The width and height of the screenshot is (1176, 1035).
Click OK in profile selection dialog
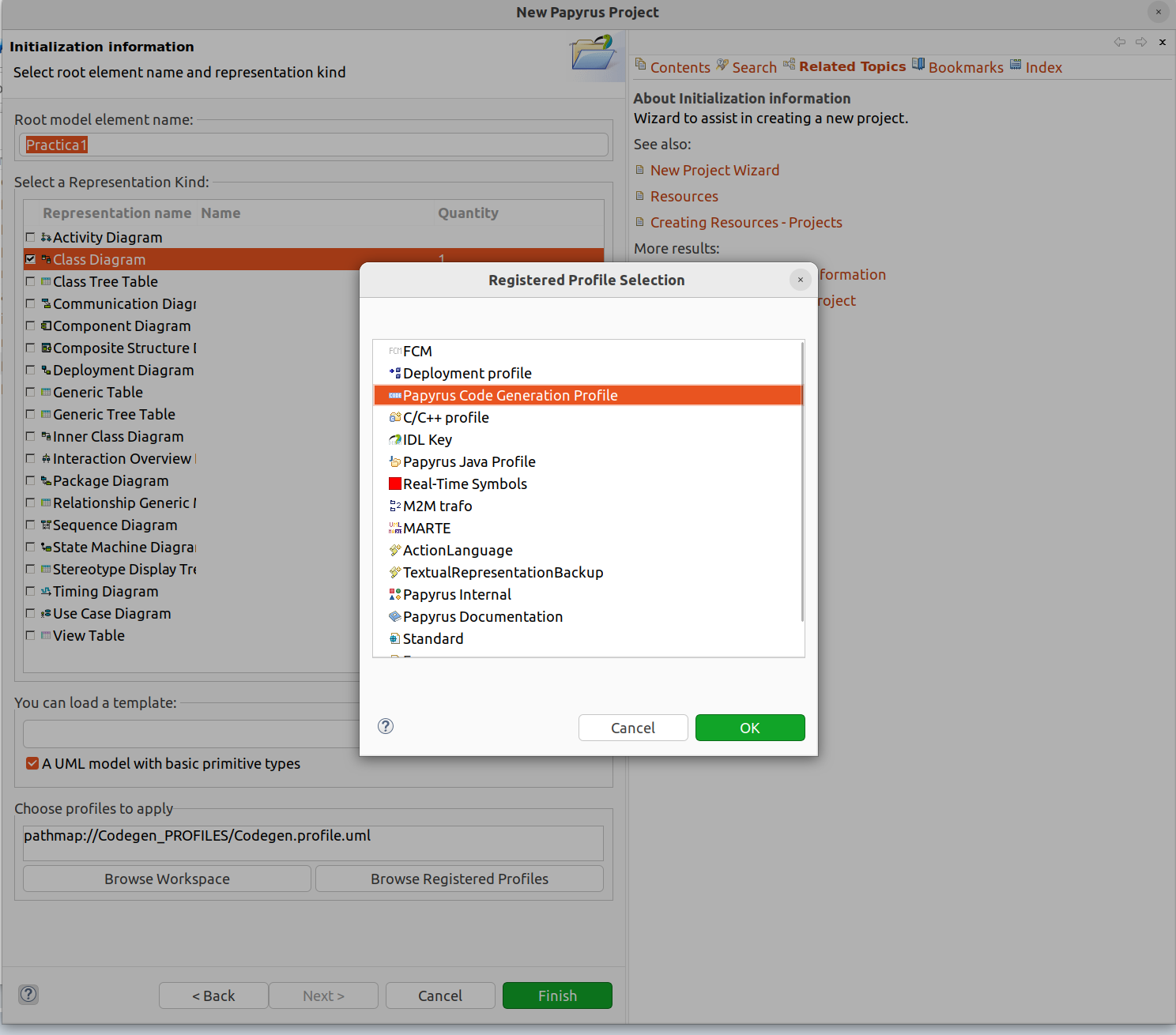coord(750,728)
